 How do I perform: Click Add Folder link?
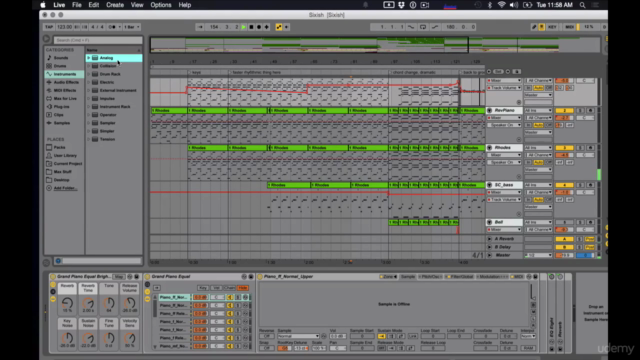pos(65,188)
